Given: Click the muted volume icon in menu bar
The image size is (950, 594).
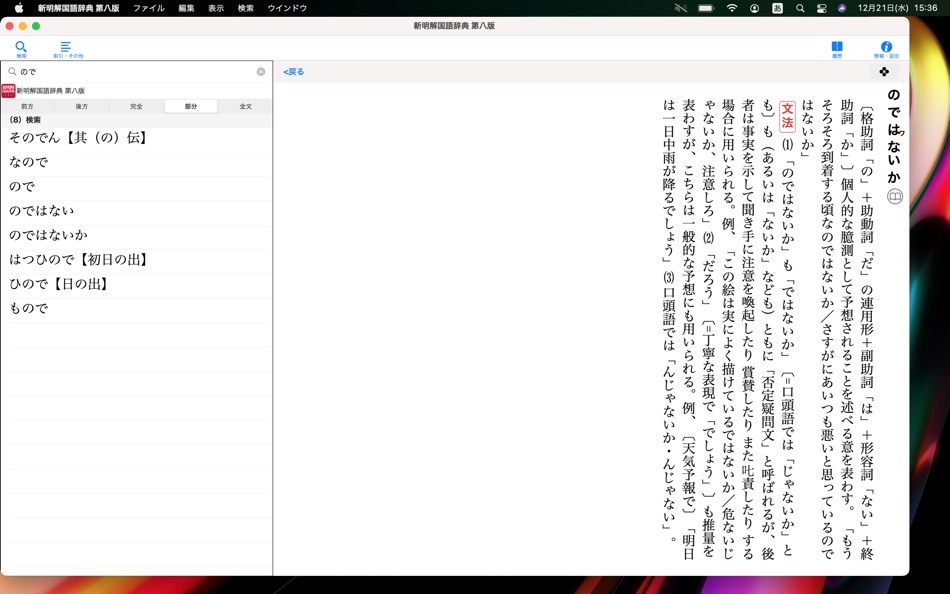Looking at the screenshot, I should coord(681,8).
